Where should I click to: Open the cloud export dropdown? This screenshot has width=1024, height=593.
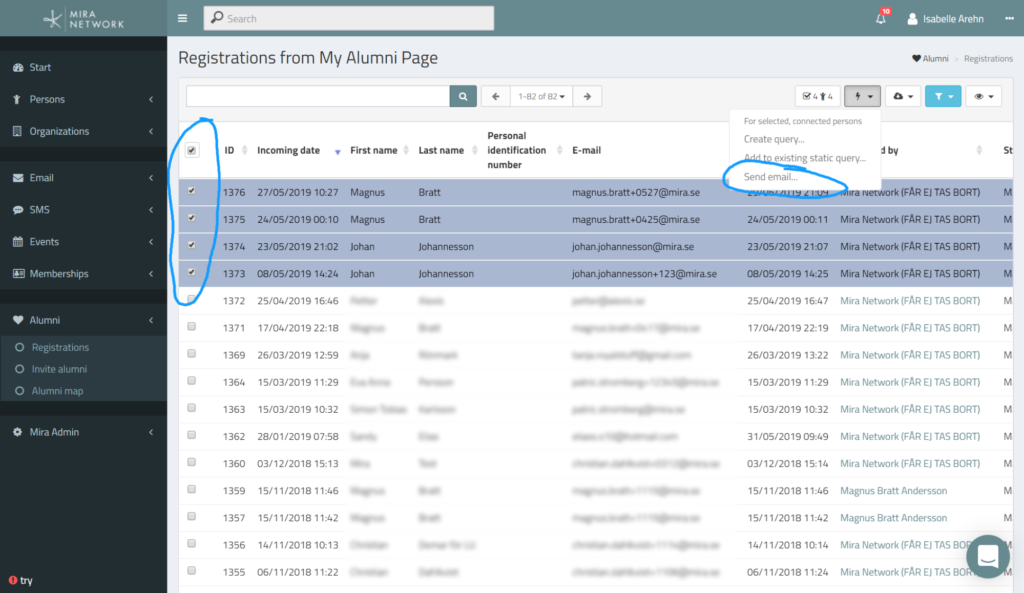click(903, 96)
